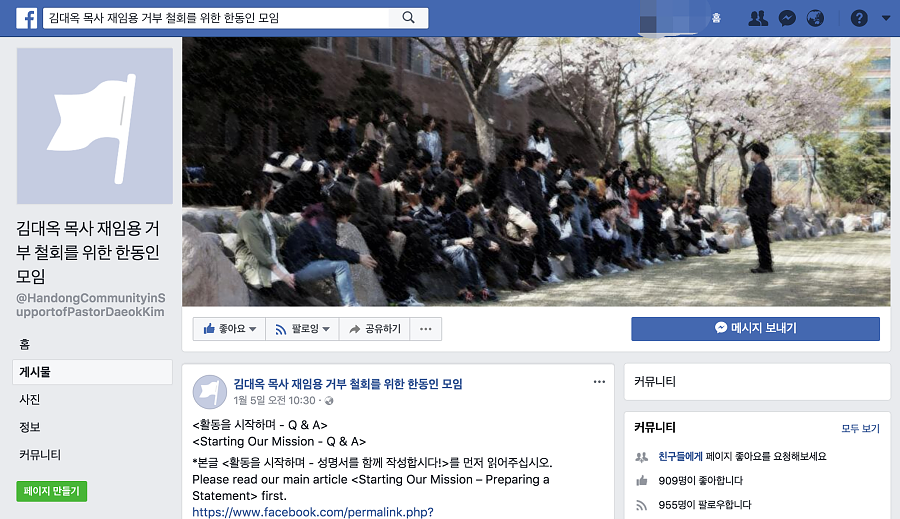Open the post's three-dot options menu

[599, 382]
